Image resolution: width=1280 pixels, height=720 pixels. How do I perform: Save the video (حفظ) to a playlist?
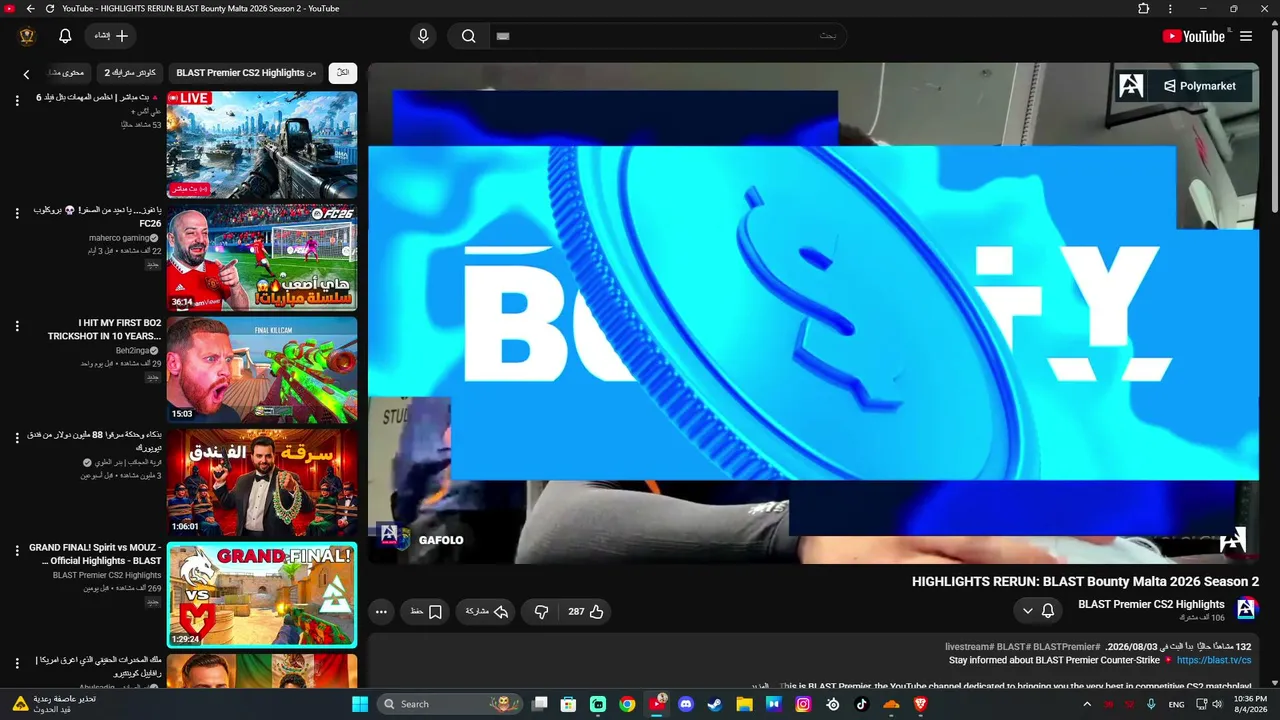pos(426,612)
